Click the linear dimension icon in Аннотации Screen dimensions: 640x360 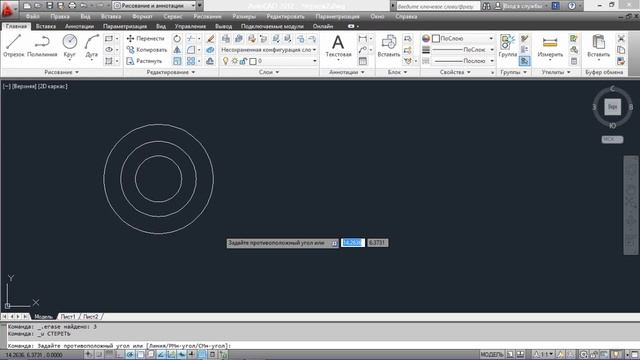point(362,38)
